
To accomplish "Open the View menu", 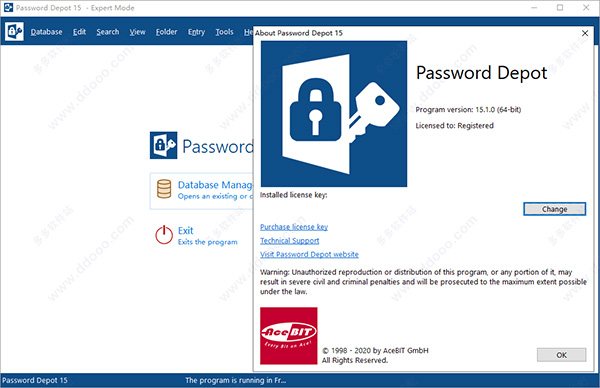I will tap(137, 32).
